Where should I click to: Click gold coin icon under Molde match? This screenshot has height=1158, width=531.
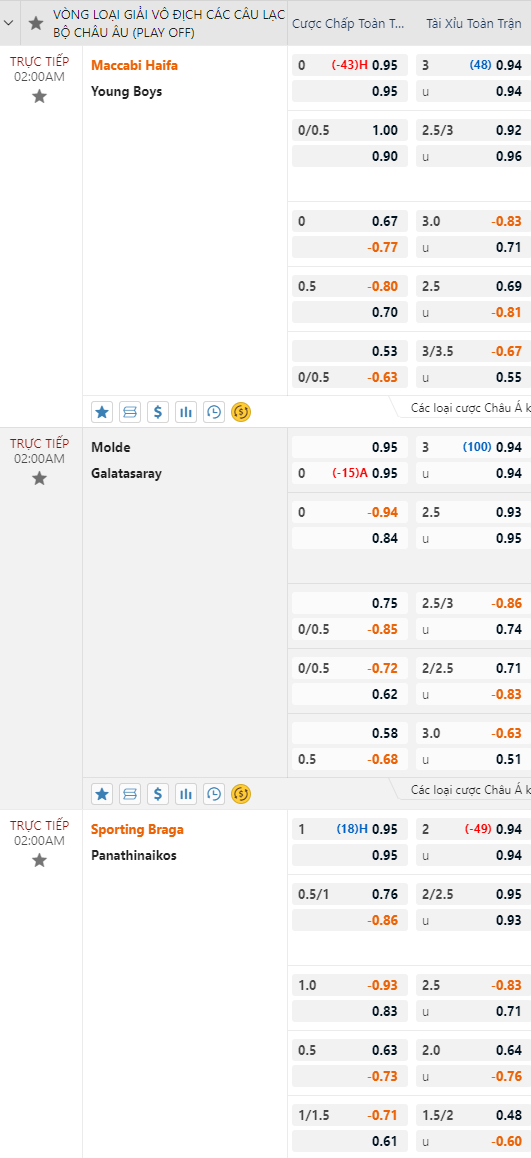pyautogui.click(x=241, y=794)
